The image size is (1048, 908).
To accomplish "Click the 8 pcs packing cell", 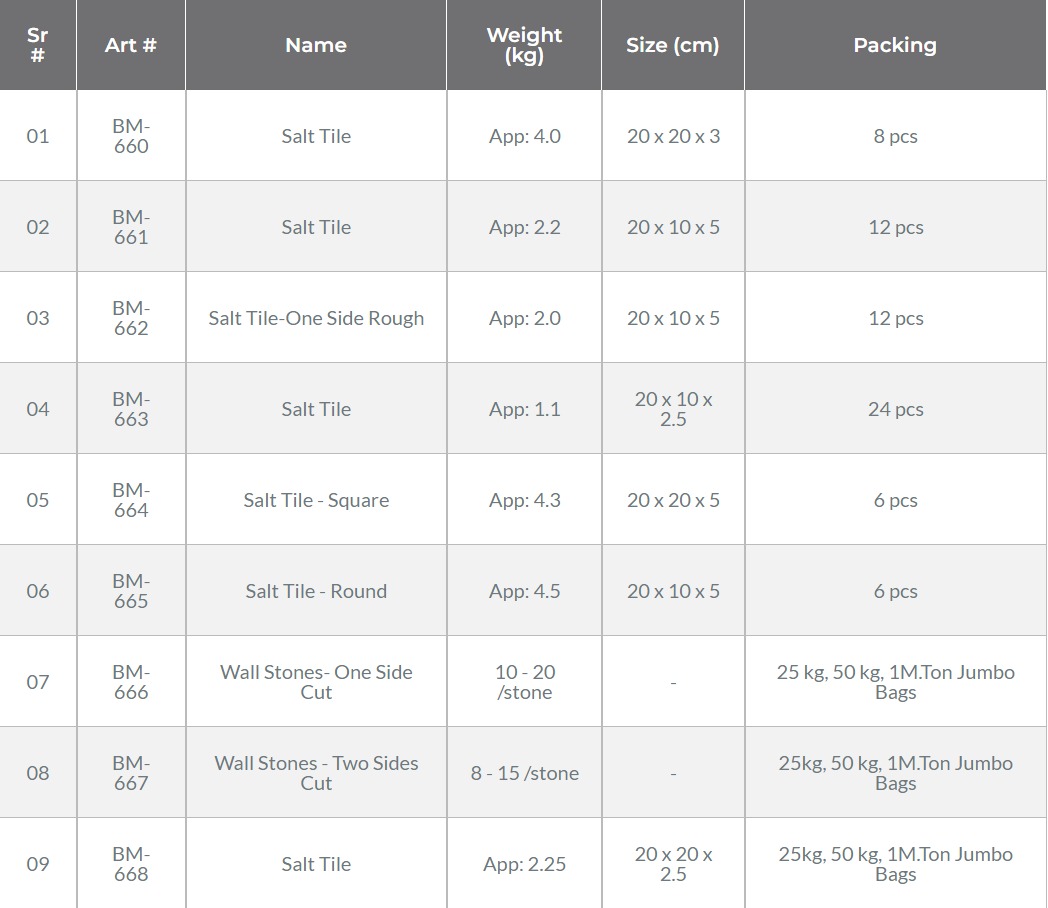I will (x=896, y=136).
